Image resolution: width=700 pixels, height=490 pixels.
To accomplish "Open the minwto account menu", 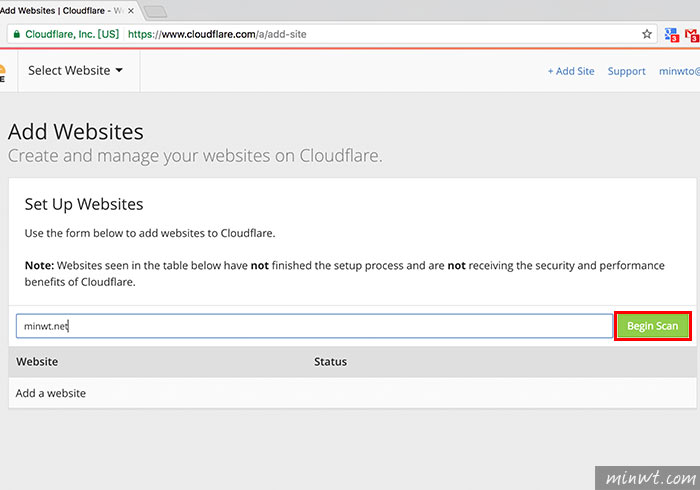I will (x=679, y=71).
